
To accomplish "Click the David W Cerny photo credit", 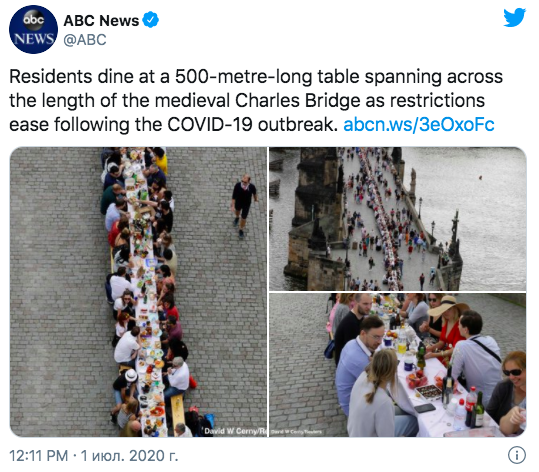I will [x=235, y=431].
